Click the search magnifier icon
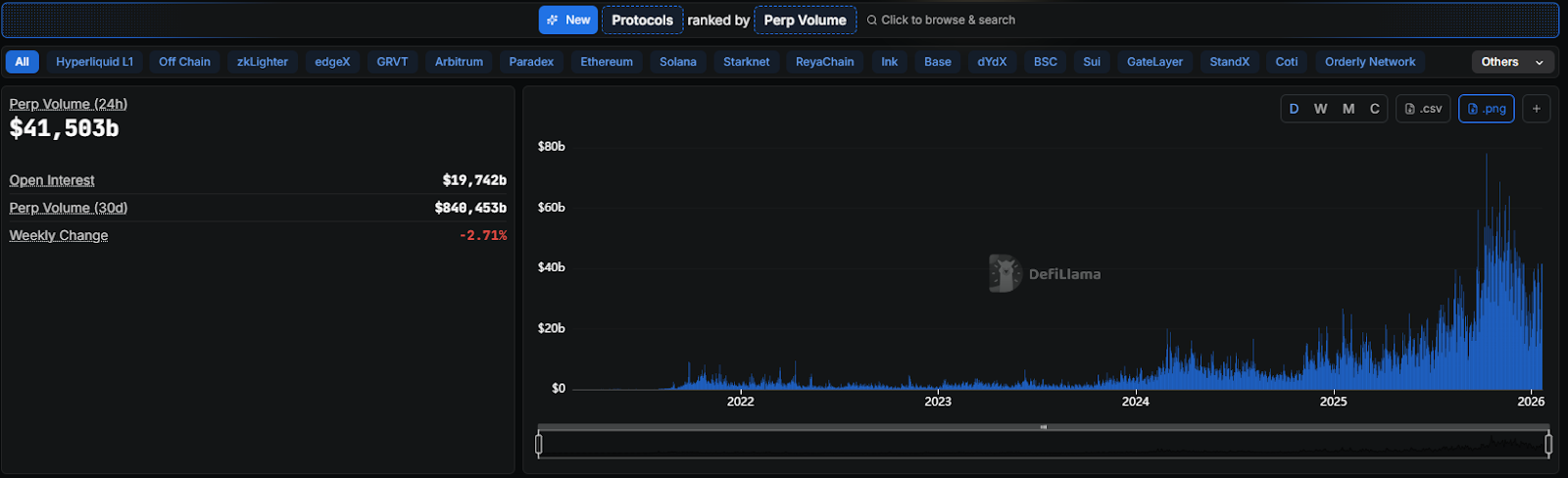Image resolution: width=1568 pixels, height=478 pixels. coord(871,20)
